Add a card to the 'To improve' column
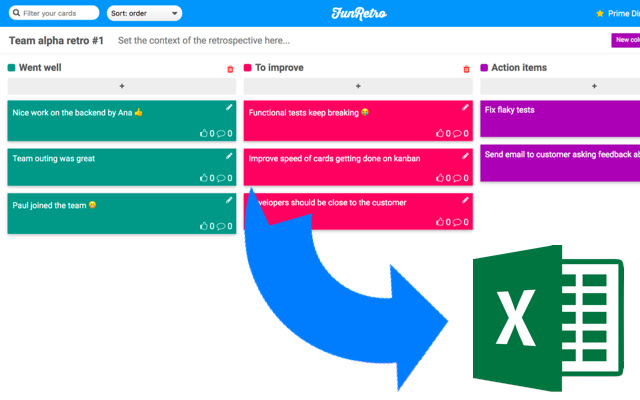 click(358, 86)
